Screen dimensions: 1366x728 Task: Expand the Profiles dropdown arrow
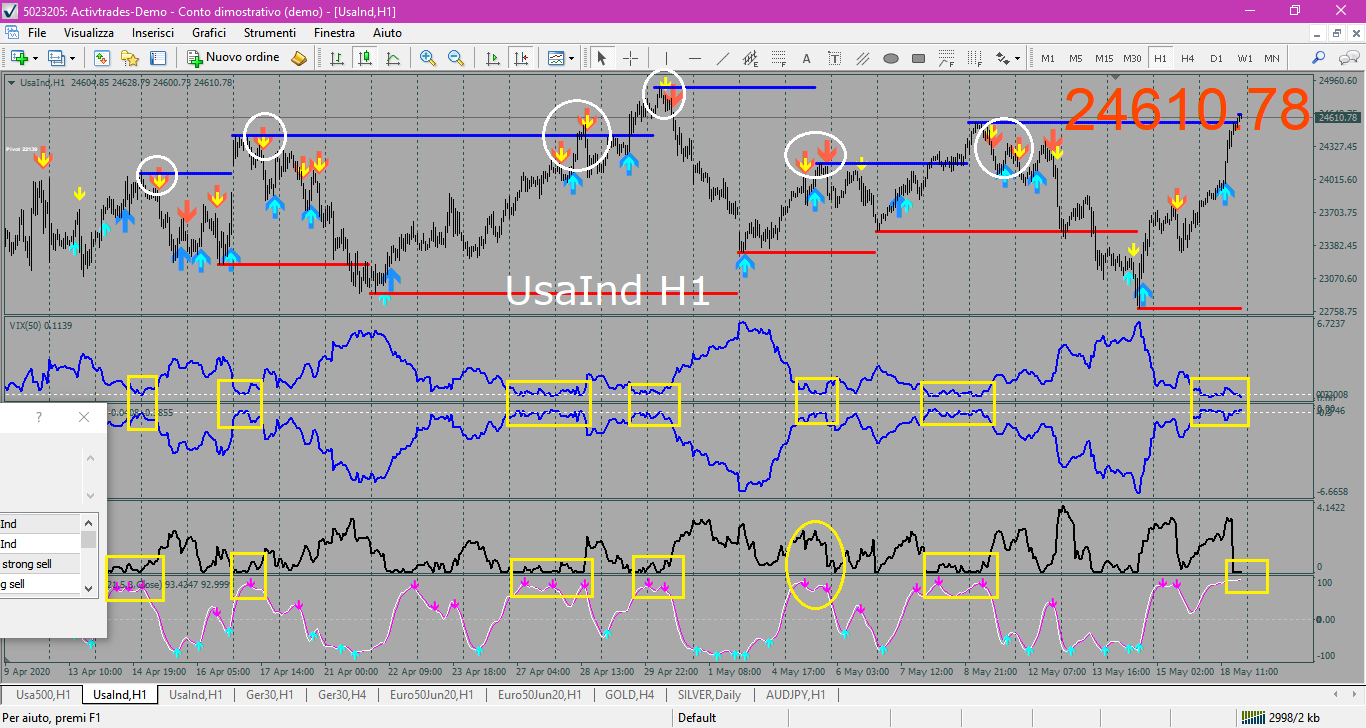pyautogui.click(x=73, y=58)
